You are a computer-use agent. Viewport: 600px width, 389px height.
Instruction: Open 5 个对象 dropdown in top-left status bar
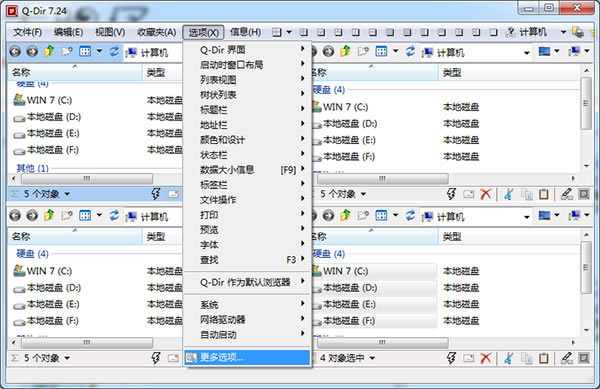click(x=67, y=194)
